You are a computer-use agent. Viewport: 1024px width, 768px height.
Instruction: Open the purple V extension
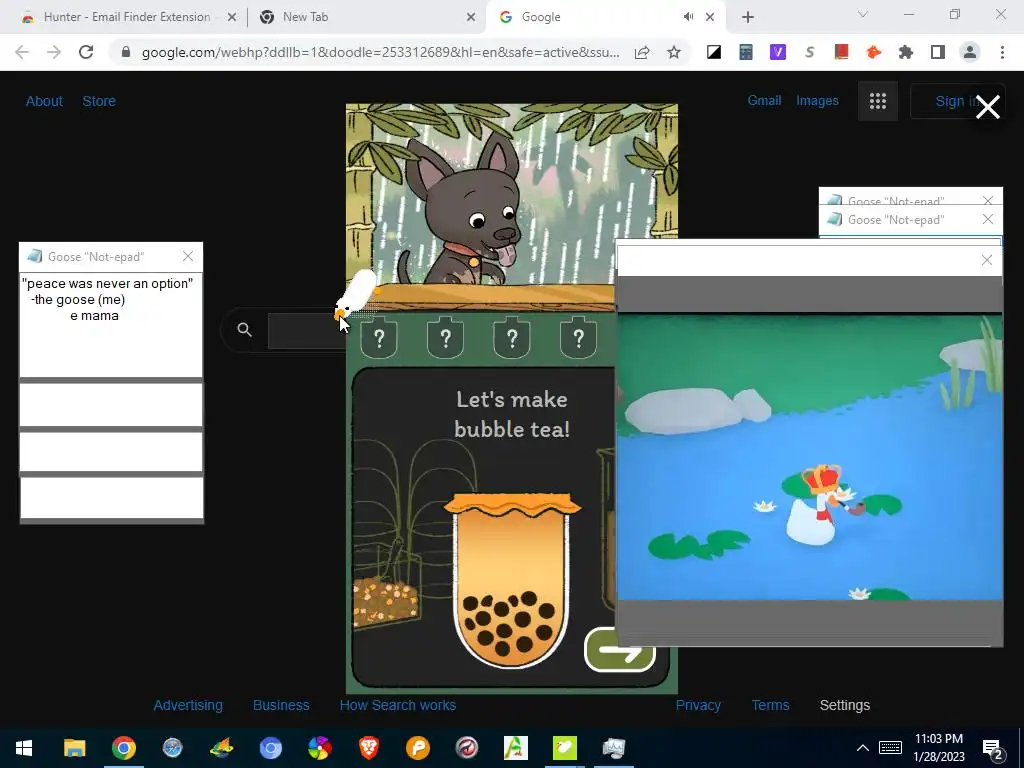778,52
